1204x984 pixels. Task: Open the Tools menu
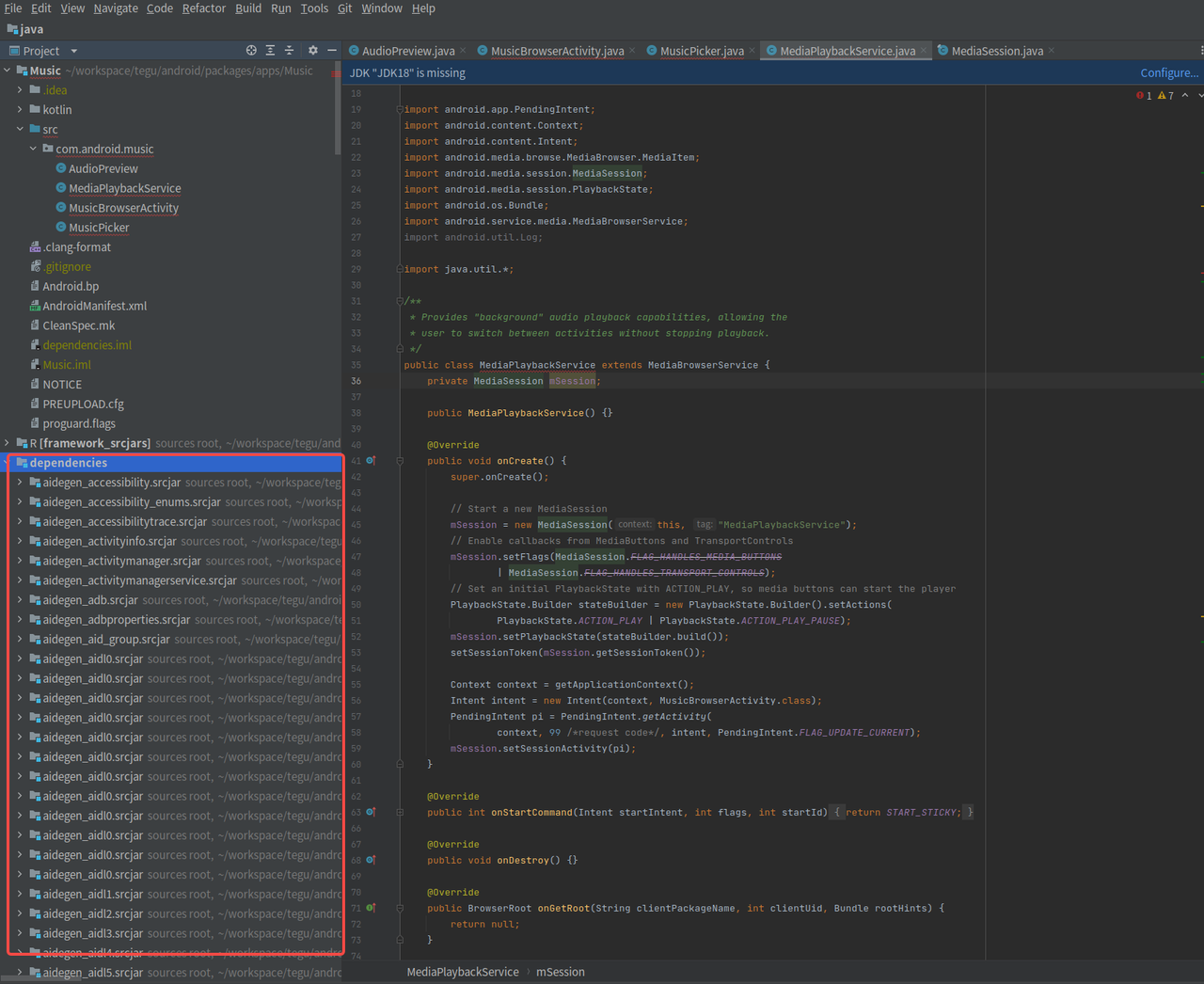[314, 8]
